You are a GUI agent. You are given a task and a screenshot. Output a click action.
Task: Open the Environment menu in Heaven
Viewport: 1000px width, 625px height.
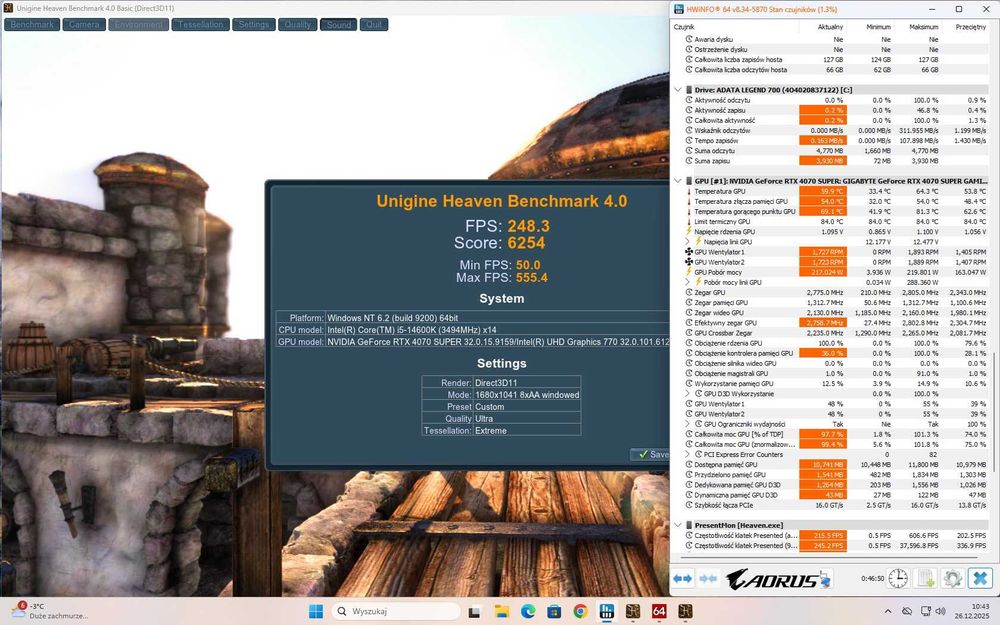[138, 25]
